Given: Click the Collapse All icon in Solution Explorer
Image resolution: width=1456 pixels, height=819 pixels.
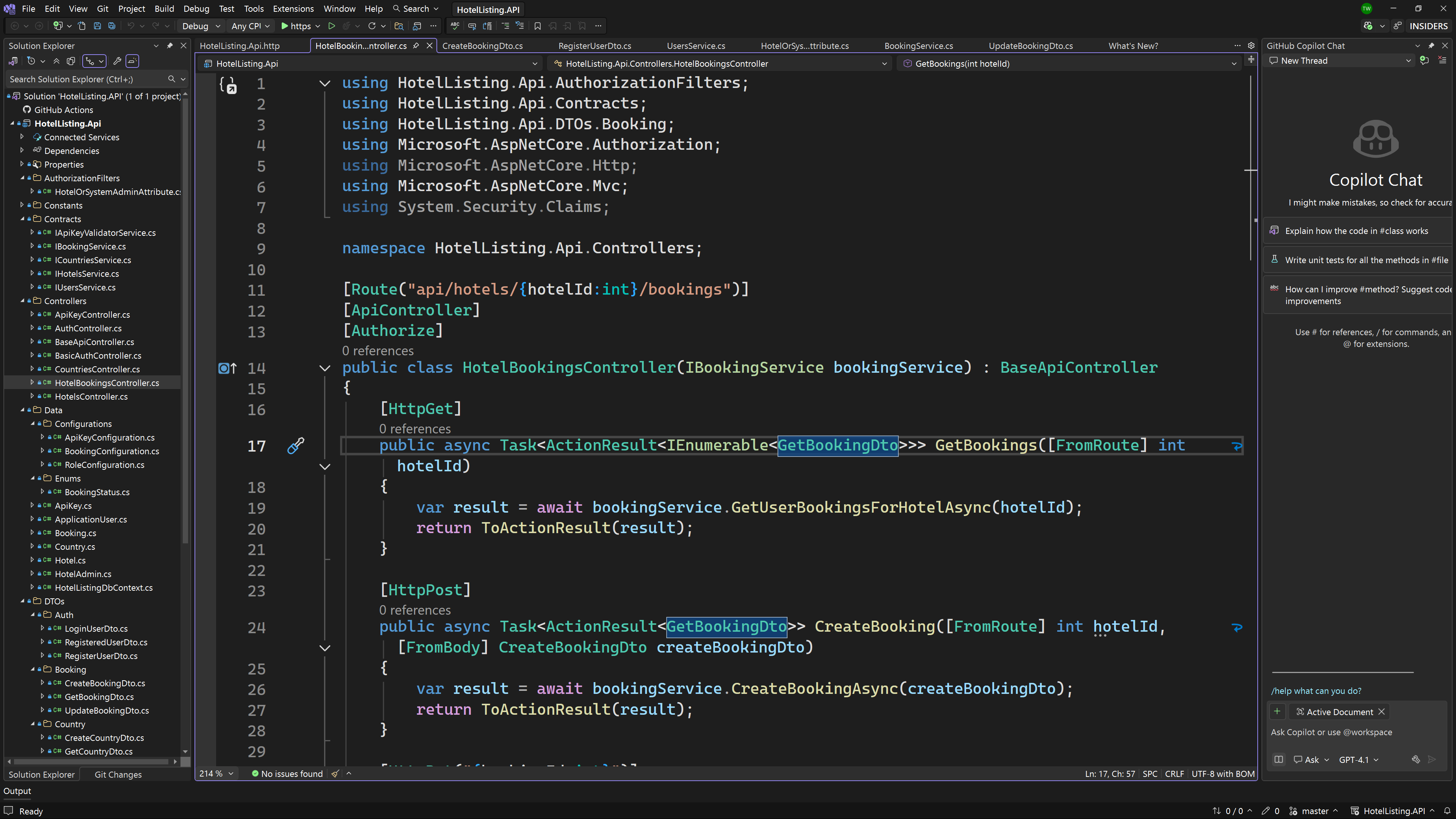Looking at the screenshot, I should (56, 61).
